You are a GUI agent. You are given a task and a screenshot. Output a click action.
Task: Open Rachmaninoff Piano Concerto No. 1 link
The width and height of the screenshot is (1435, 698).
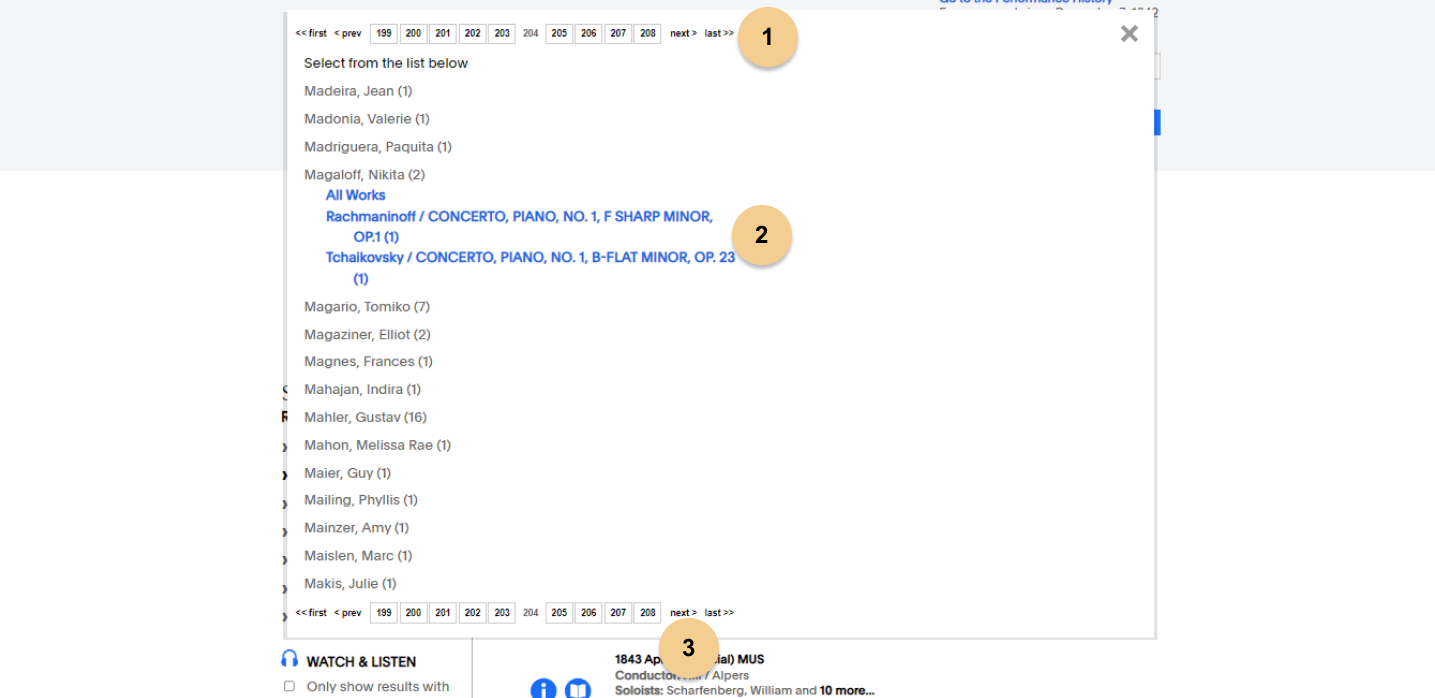519,227
